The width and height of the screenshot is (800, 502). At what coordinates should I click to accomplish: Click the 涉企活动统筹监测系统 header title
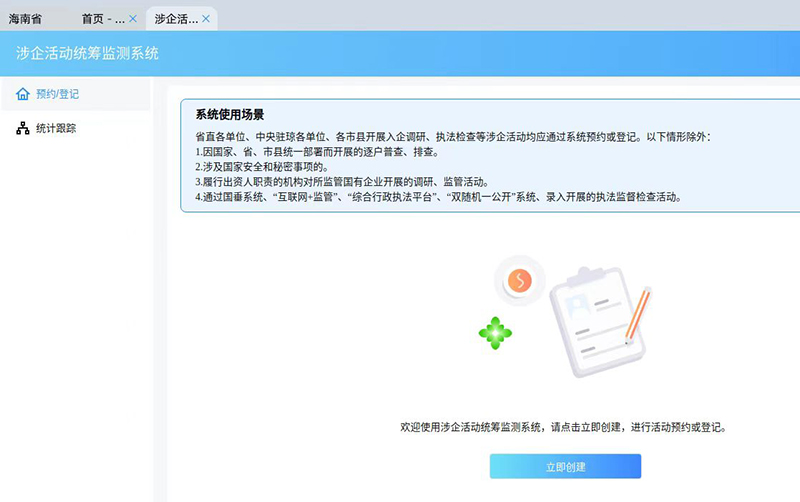coord(88,54)
